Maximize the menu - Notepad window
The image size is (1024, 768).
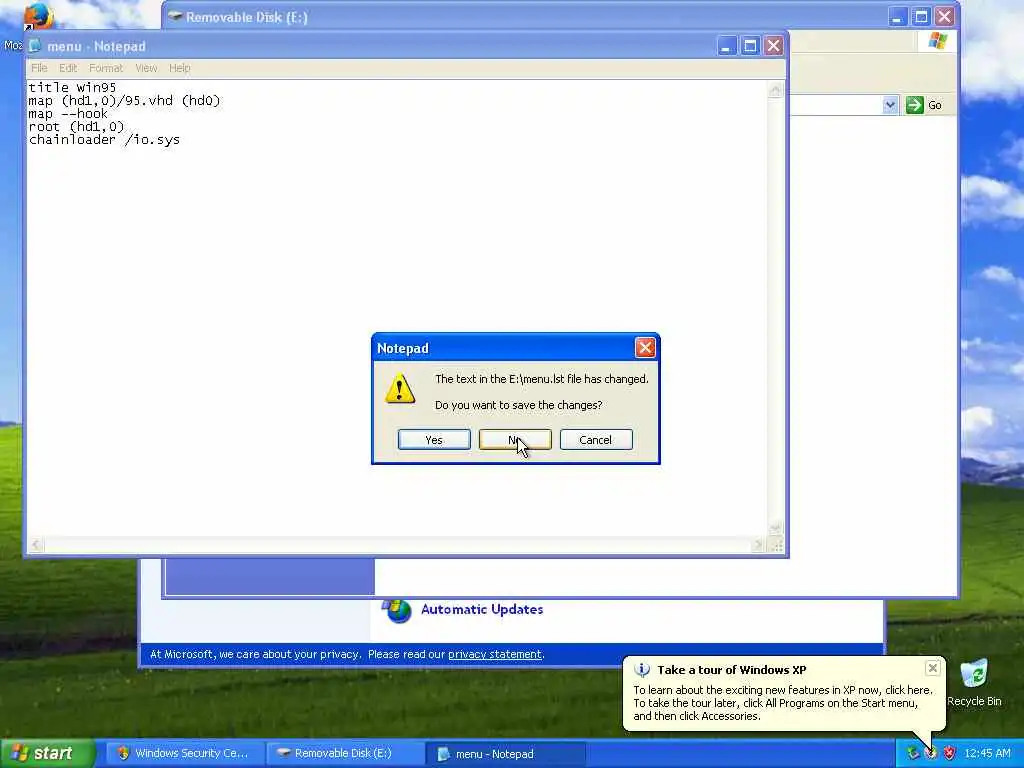click(x=750, y=46)
